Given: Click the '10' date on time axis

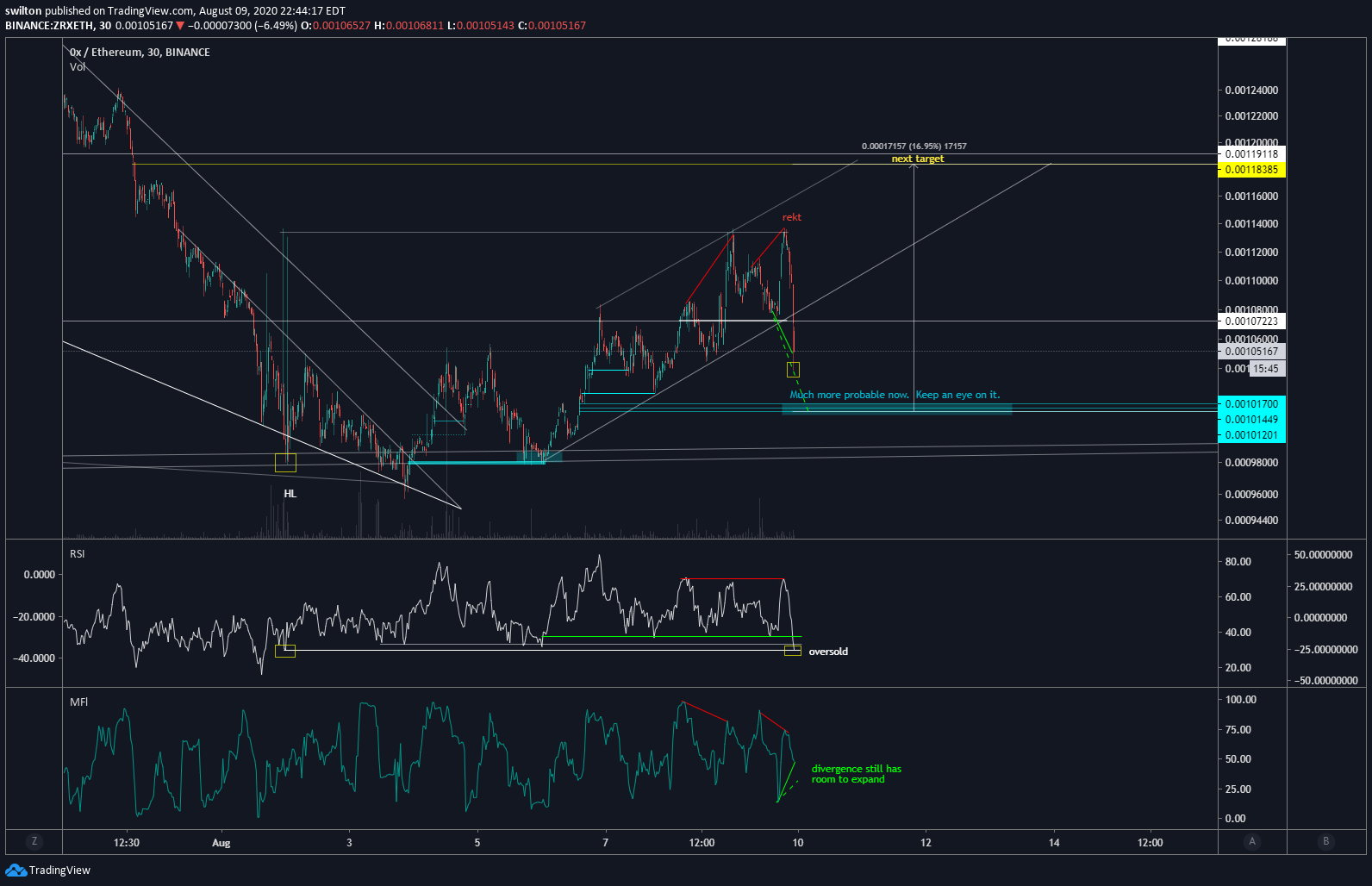Looking at the screenshot, I should [x=798, y=843].
